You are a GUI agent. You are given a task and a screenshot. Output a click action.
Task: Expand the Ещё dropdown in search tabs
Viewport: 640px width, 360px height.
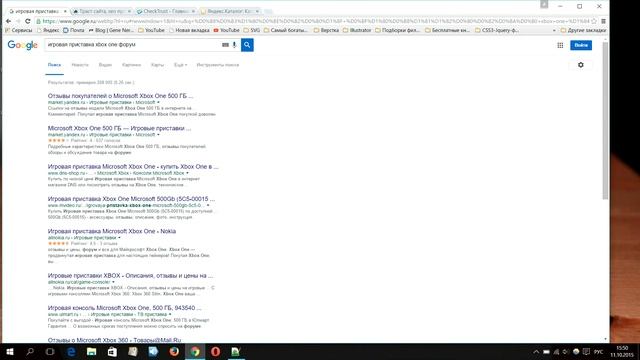click(180, 65)
